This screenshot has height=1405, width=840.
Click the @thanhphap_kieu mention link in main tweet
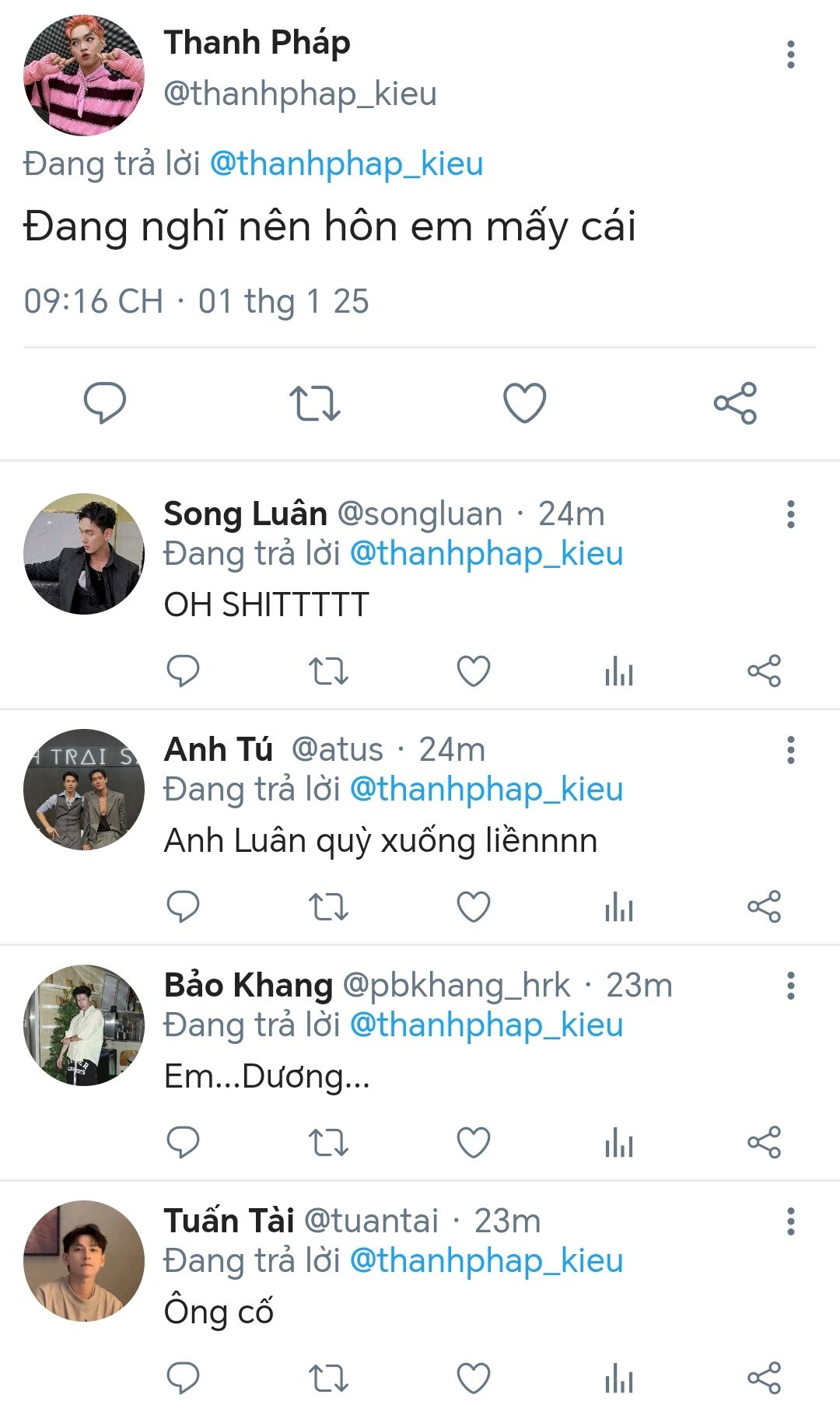347,164
